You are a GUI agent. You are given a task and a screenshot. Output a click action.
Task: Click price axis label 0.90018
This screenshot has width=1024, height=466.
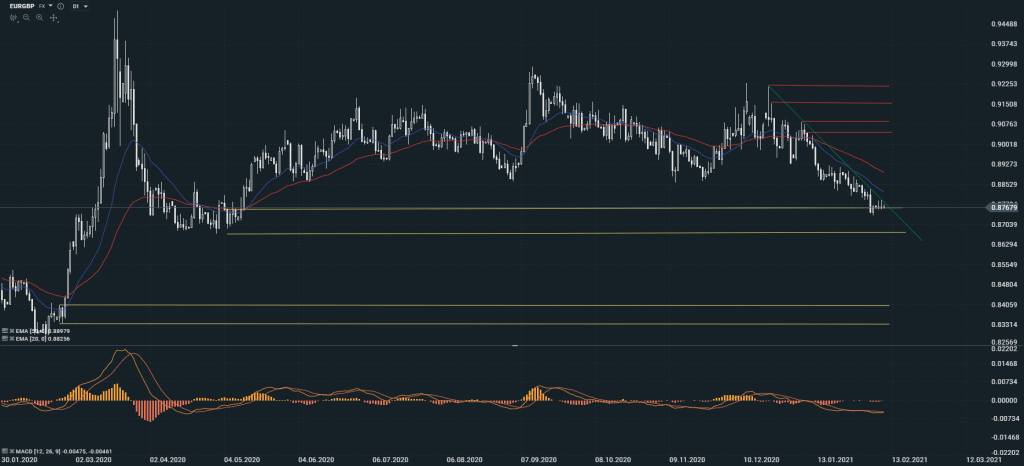click(1003, 144)
